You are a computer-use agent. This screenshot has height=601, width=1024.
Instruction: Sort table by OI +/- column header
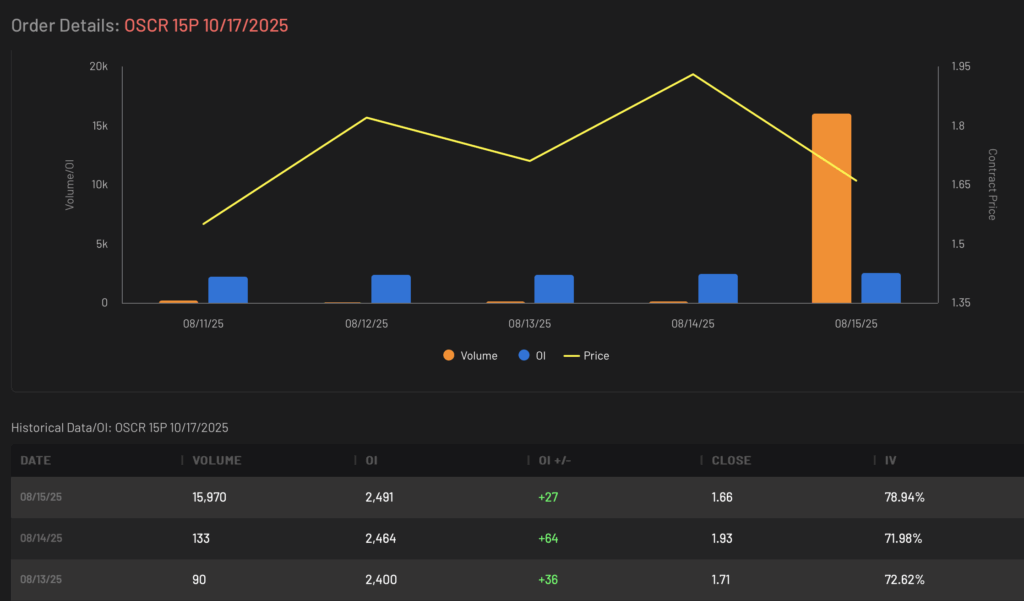pos(554,461)
